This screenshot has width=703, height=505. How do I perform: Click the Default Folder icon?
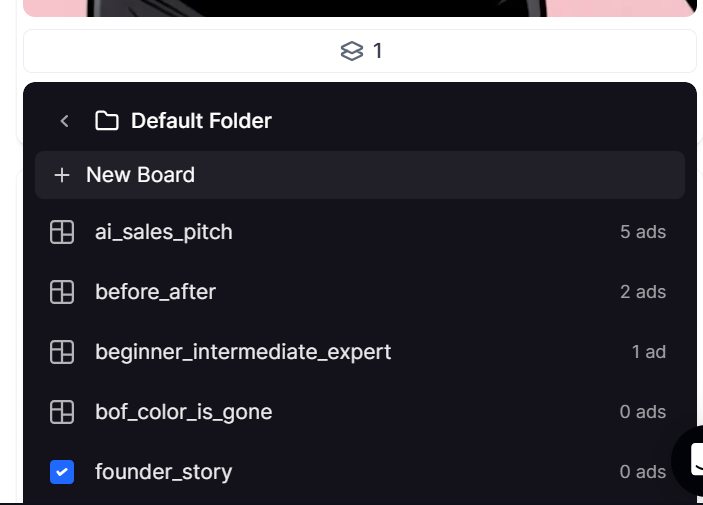(x=107, y=121)
